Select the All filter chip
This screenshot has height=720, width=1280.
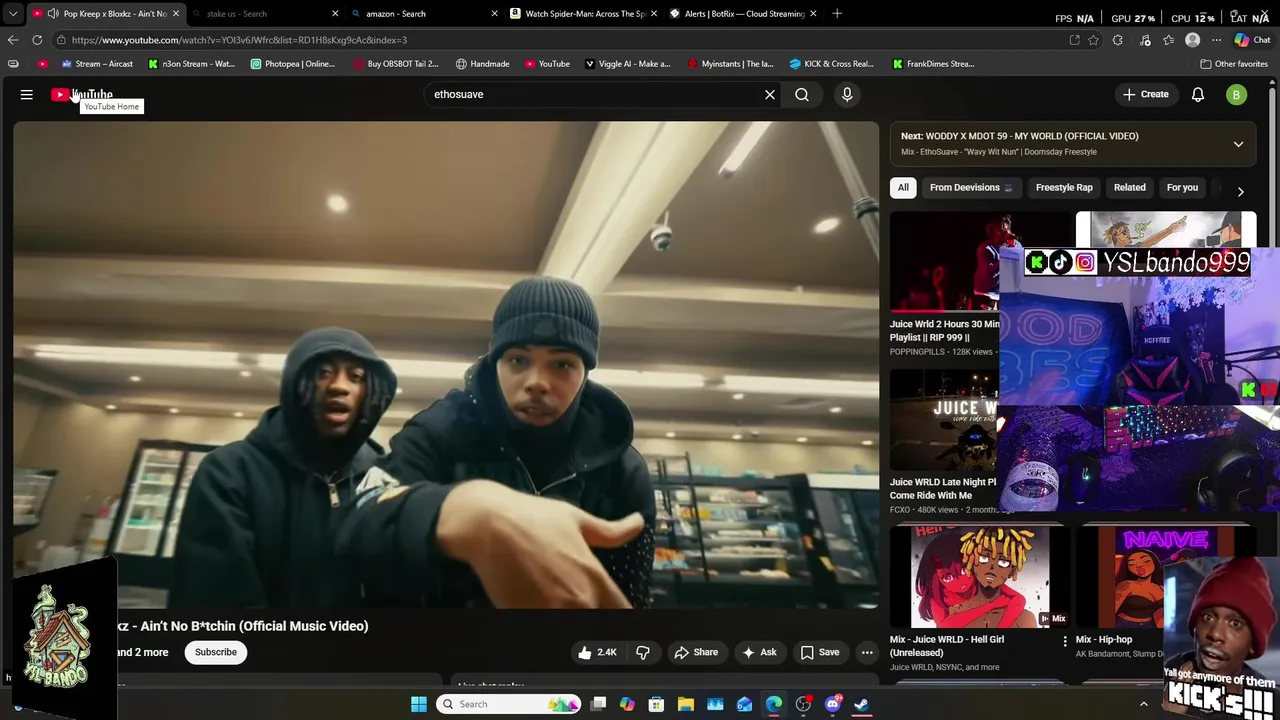903,187
